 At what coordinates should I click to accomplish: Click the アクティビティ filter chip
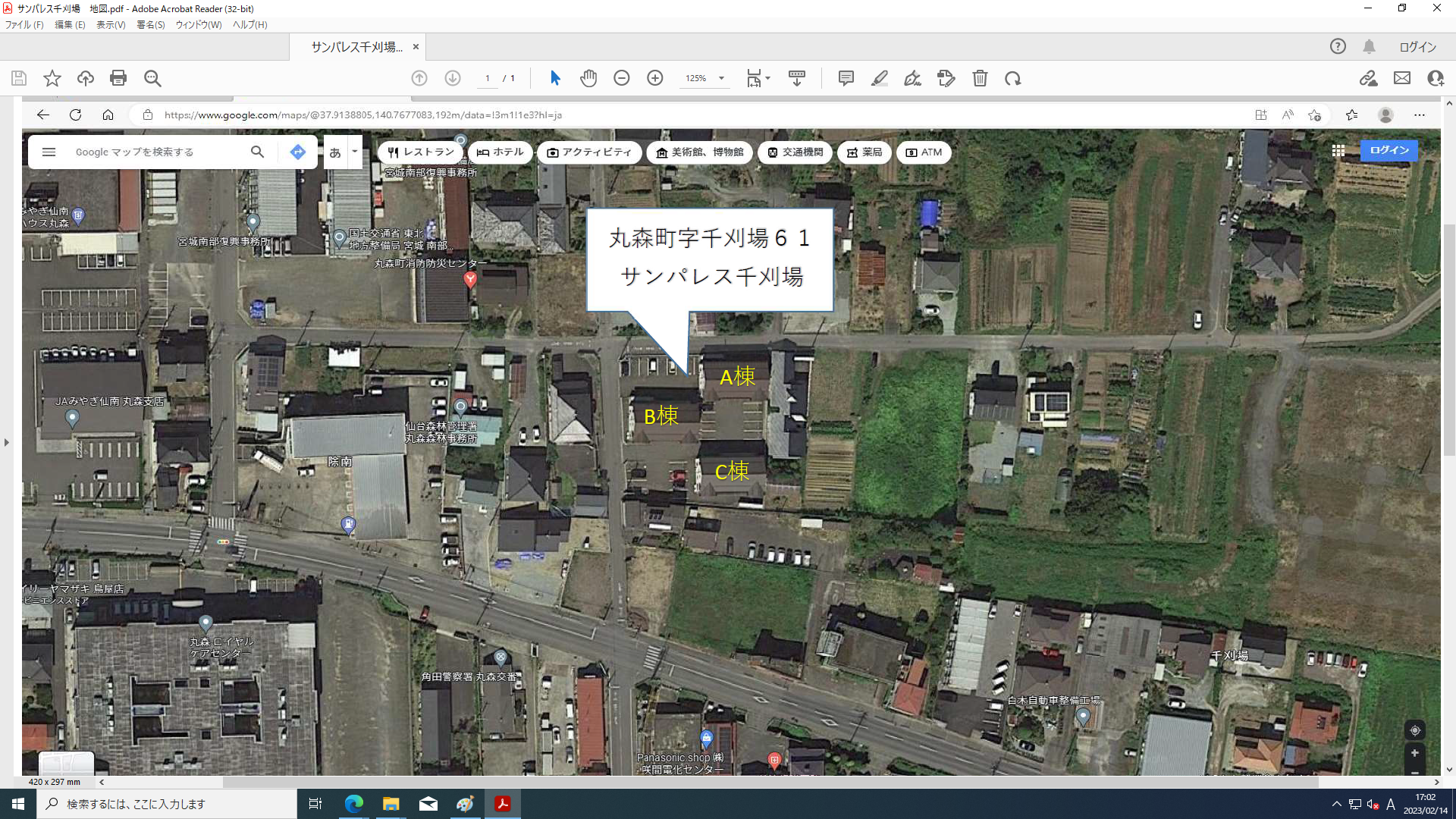589,152
